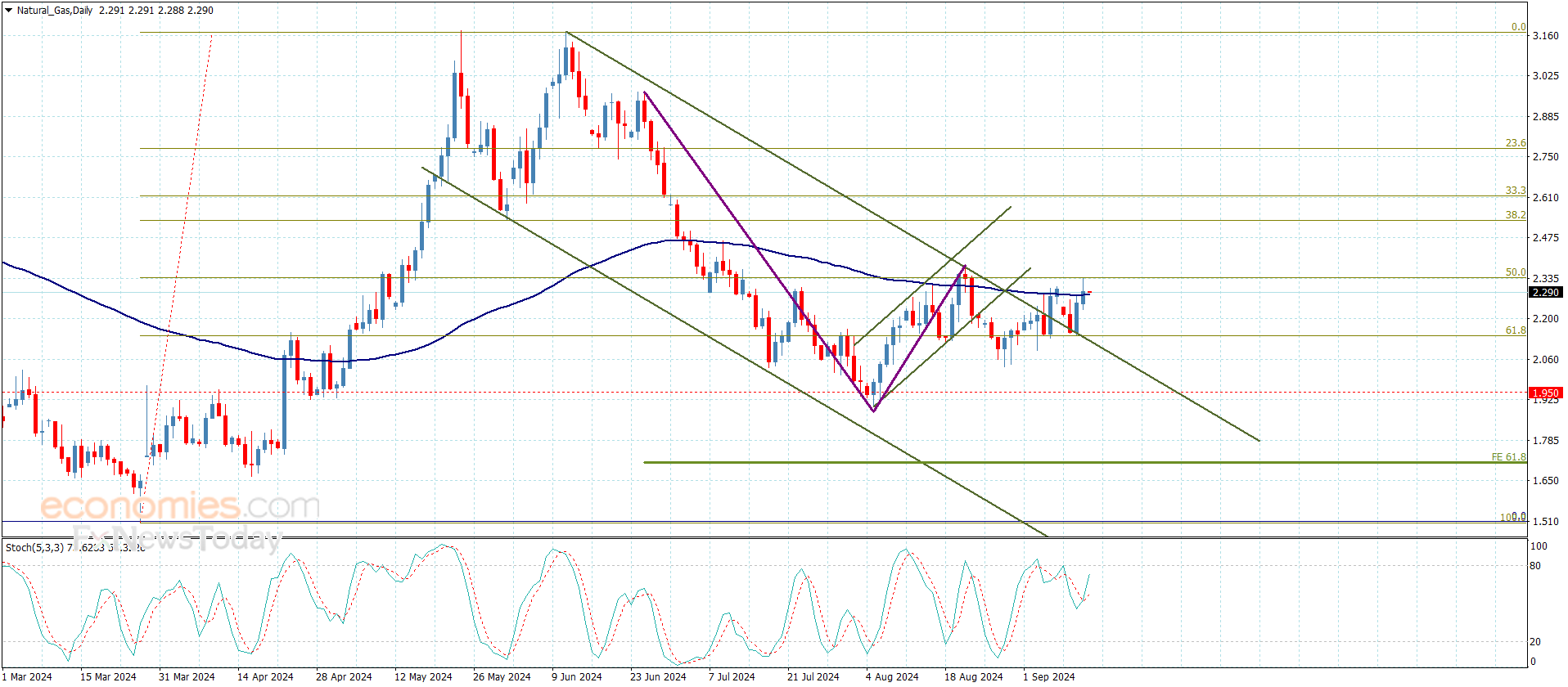Screen dimensions: 1568x687
Task: Click the stochastic 80 level on scale
Action: (1535, 566)
